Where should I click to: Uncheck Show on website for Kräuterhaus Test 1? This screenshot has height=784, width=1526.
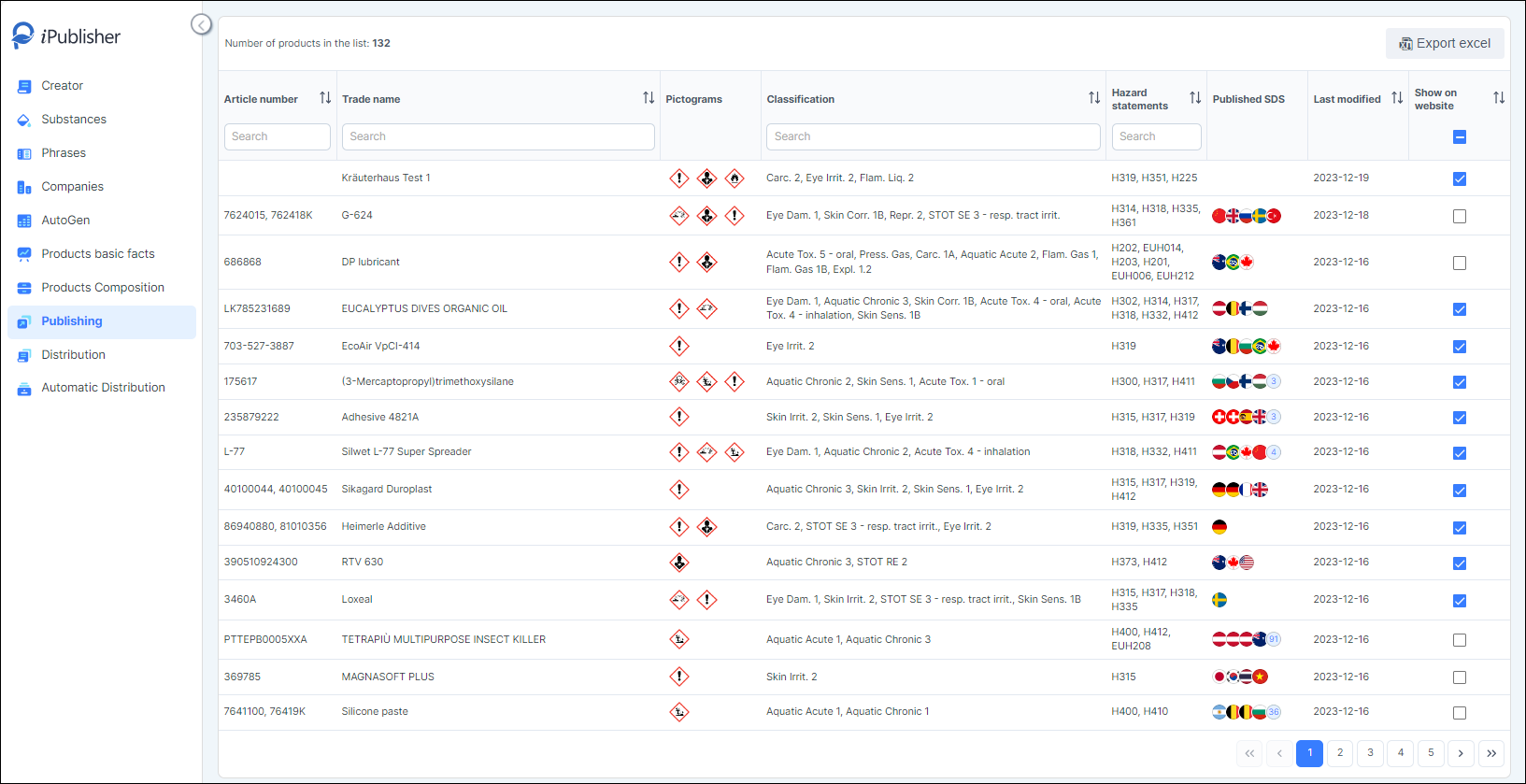(1460, 178)
